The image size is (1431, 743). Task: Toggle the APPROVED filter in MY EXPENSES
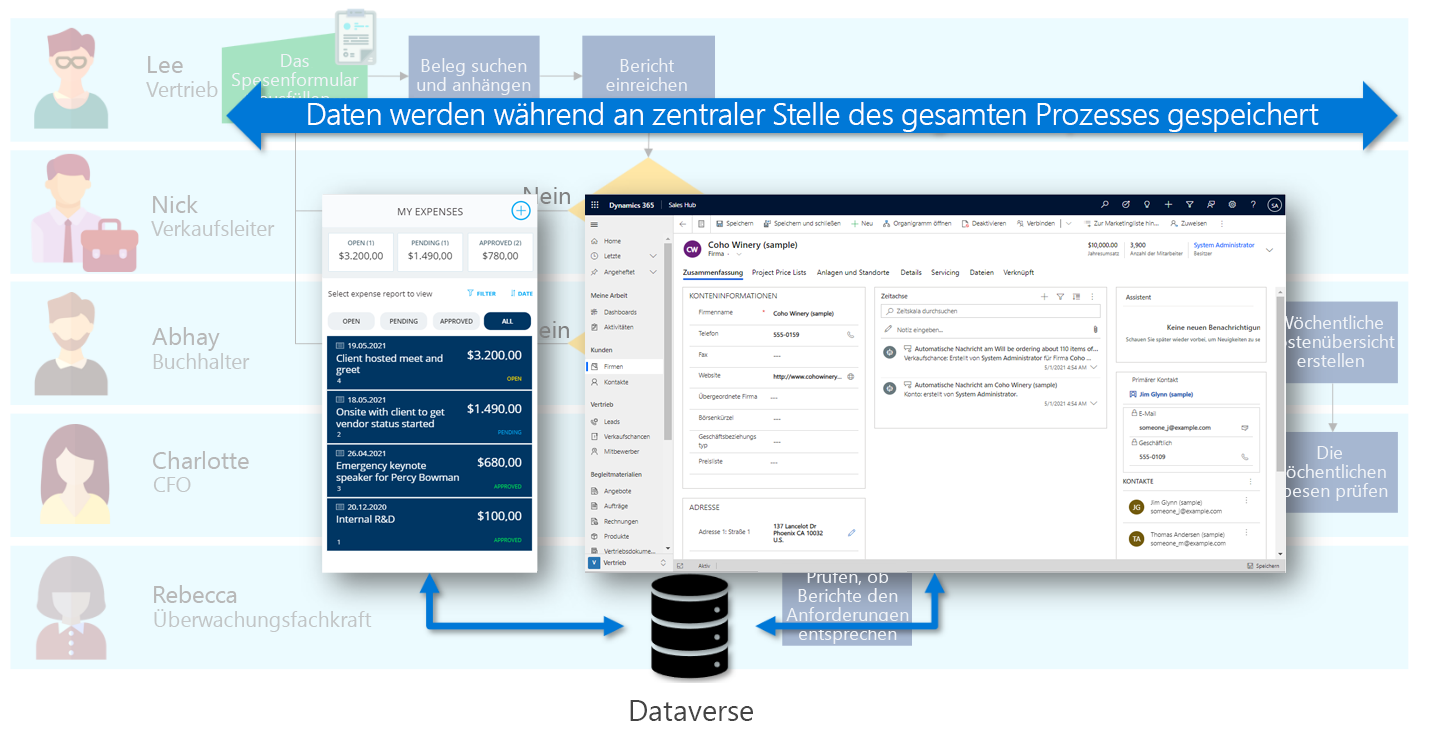(x=456, y=320)
